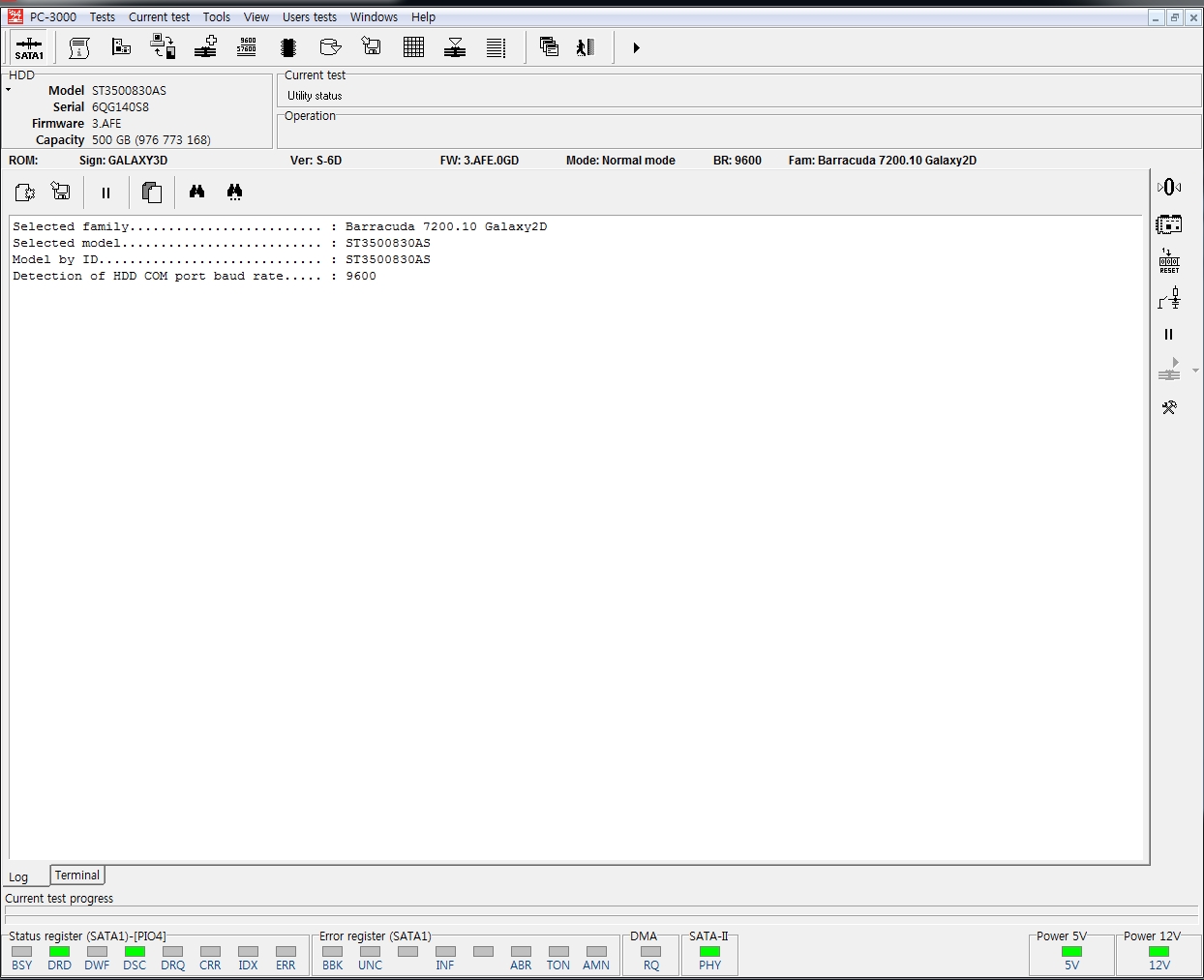Click the heads-with-plus-sign toolbar icon
The image size is (1204, 980).
[x=205, y=46]
